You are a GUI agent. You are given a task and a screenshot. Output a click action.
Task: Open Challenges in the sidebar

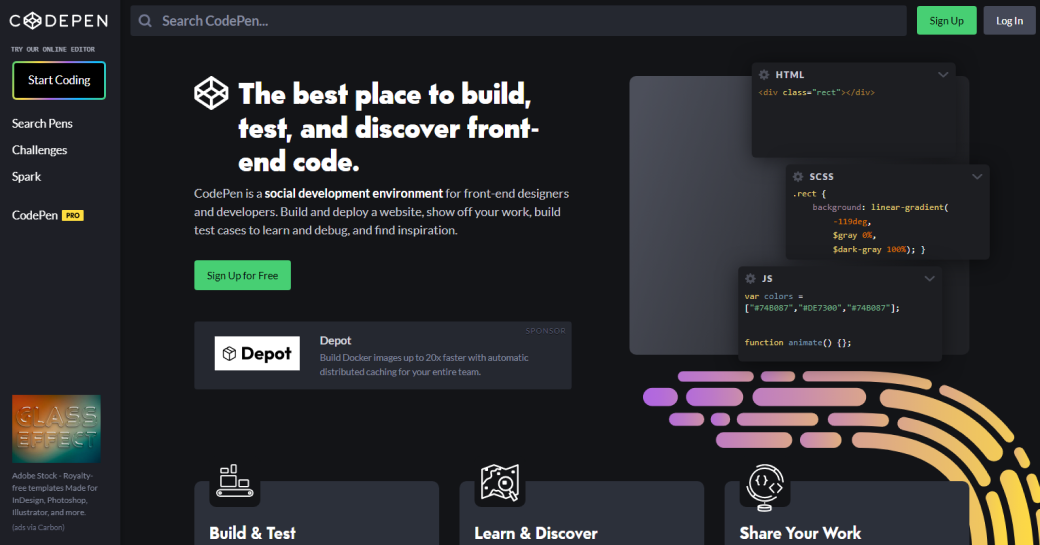39,150
